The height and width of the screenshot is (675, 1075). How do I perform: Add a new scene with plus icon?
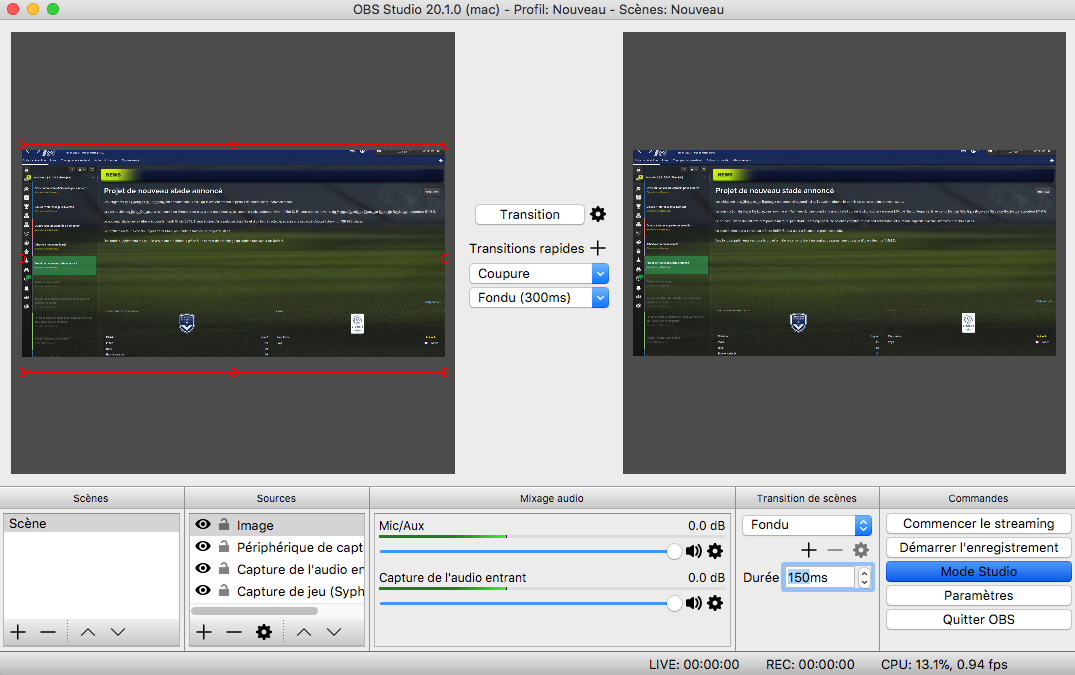click(19, 632)
